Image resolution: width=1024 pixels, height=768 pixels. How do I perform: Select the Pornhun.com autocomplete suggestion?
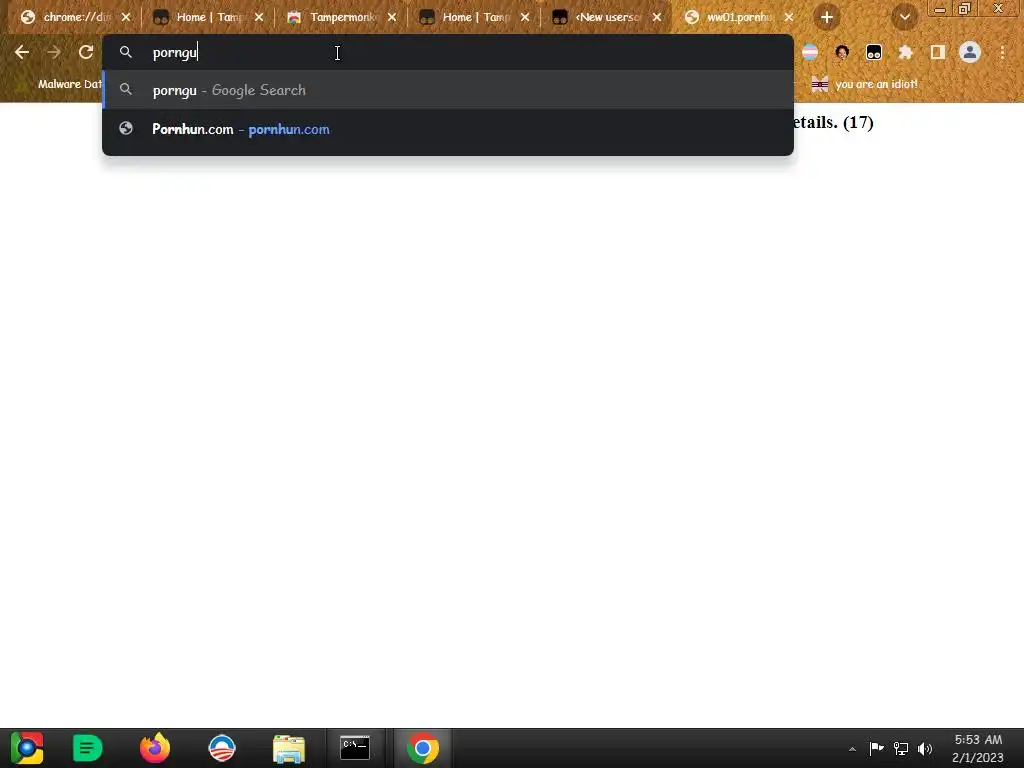pos(448,129)
